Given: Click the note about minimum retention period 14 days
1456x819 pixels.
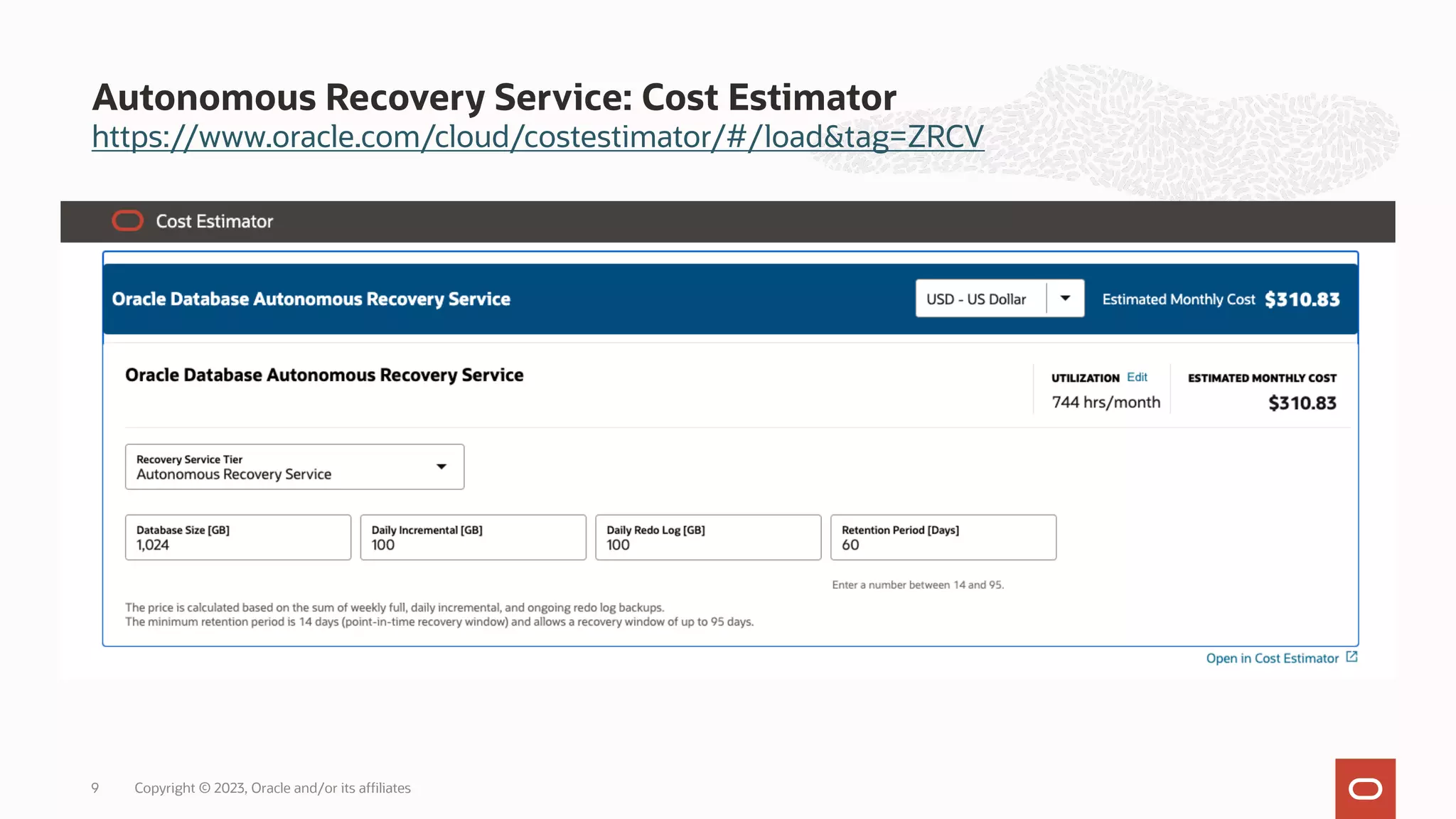Looking at the screenshot, I should coord(439,621).
